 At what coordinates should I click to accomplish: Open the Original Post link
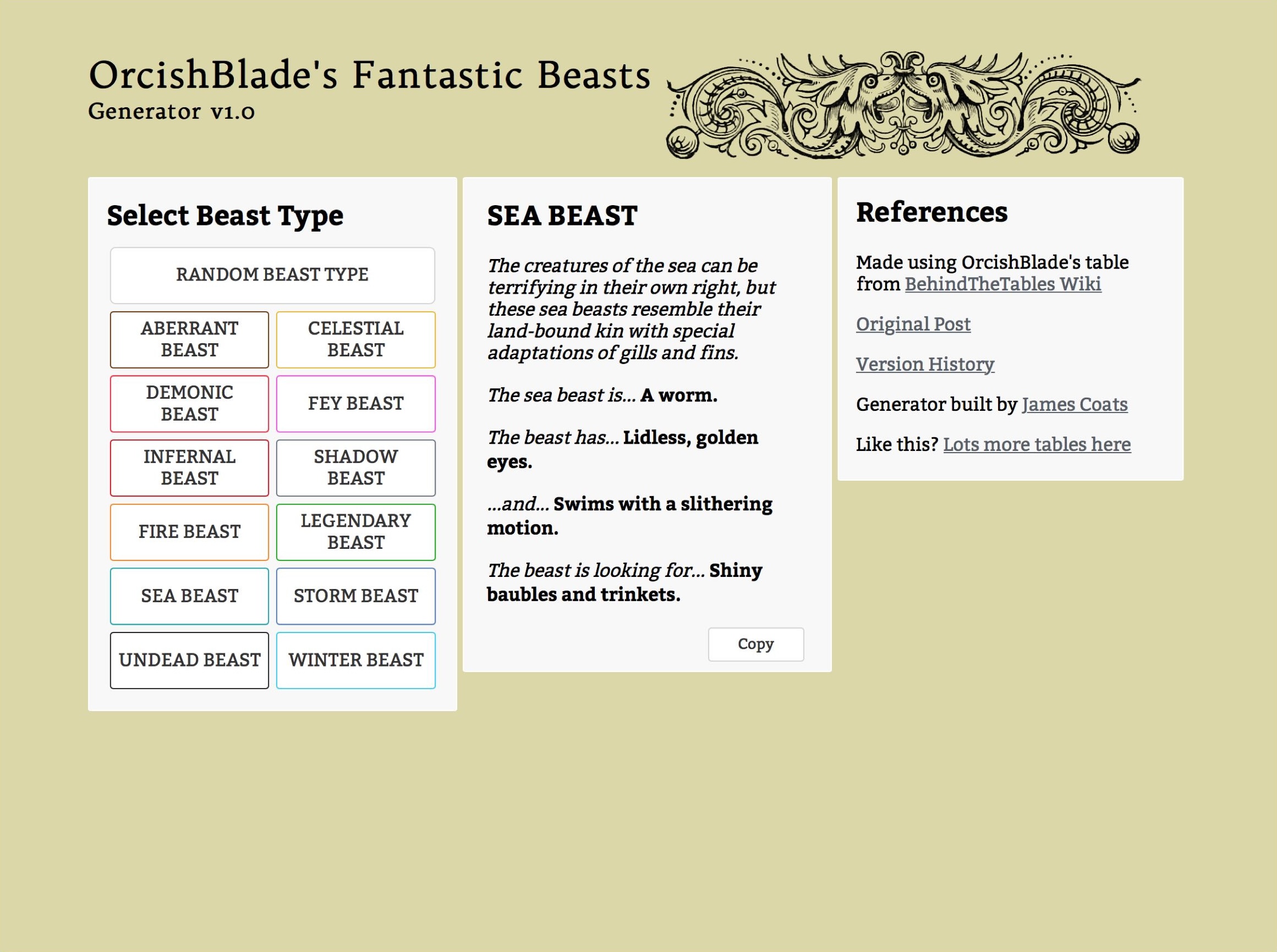[913, 324]
